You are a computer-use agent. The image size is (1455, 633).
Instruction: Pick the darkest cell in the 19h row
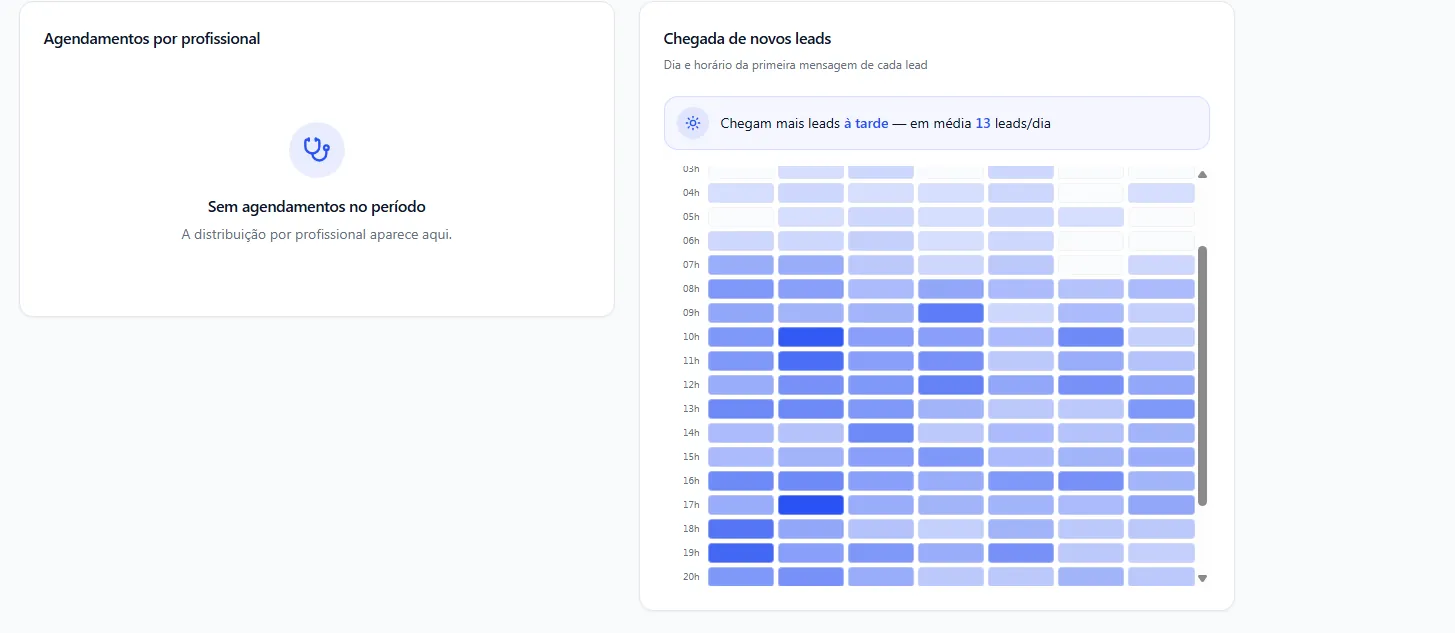click(741, 553)
